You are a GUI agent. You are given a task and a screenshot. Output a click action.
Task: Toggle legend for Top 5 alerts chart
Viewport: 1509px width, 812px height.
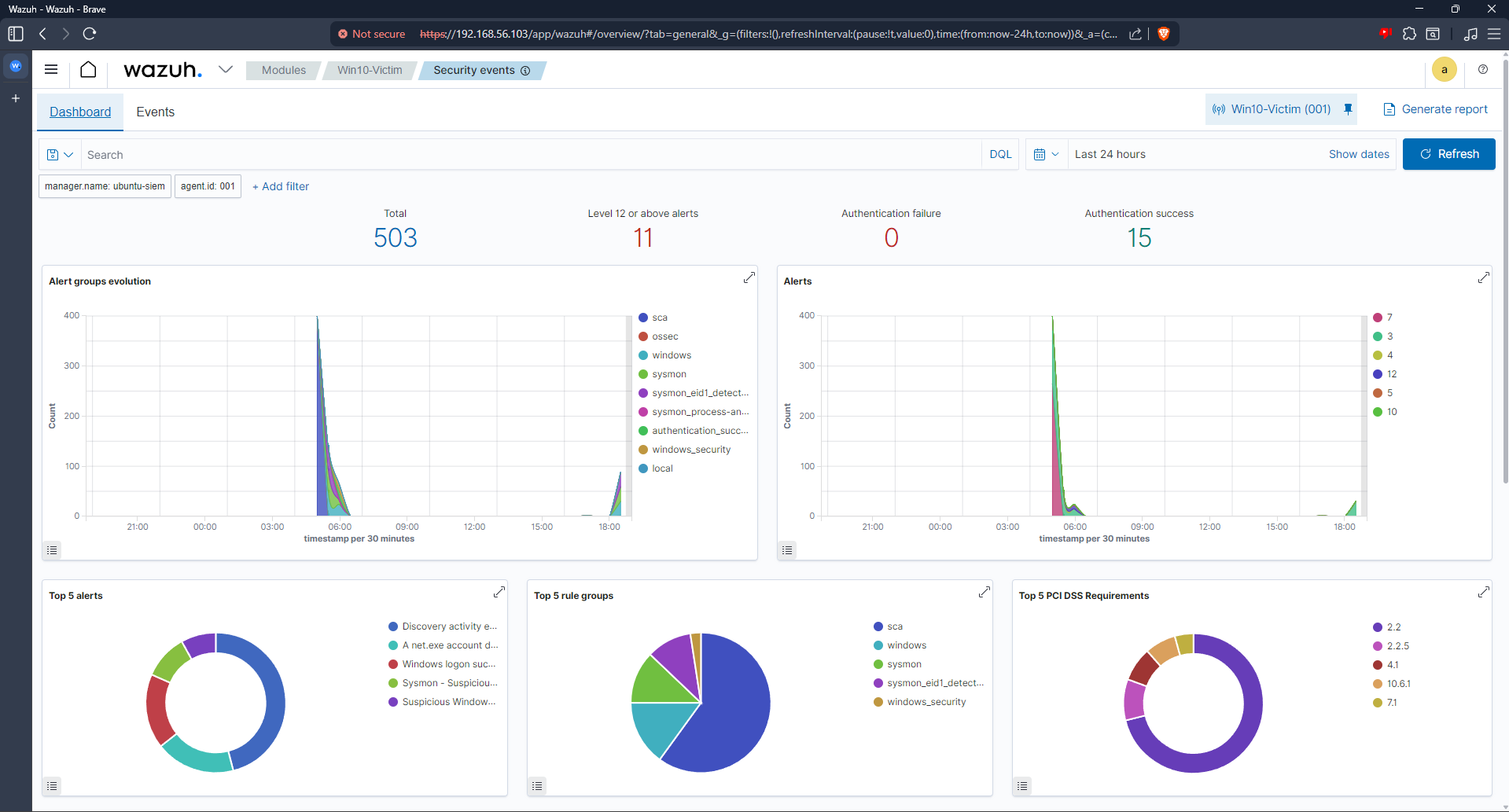coord(52,786)
